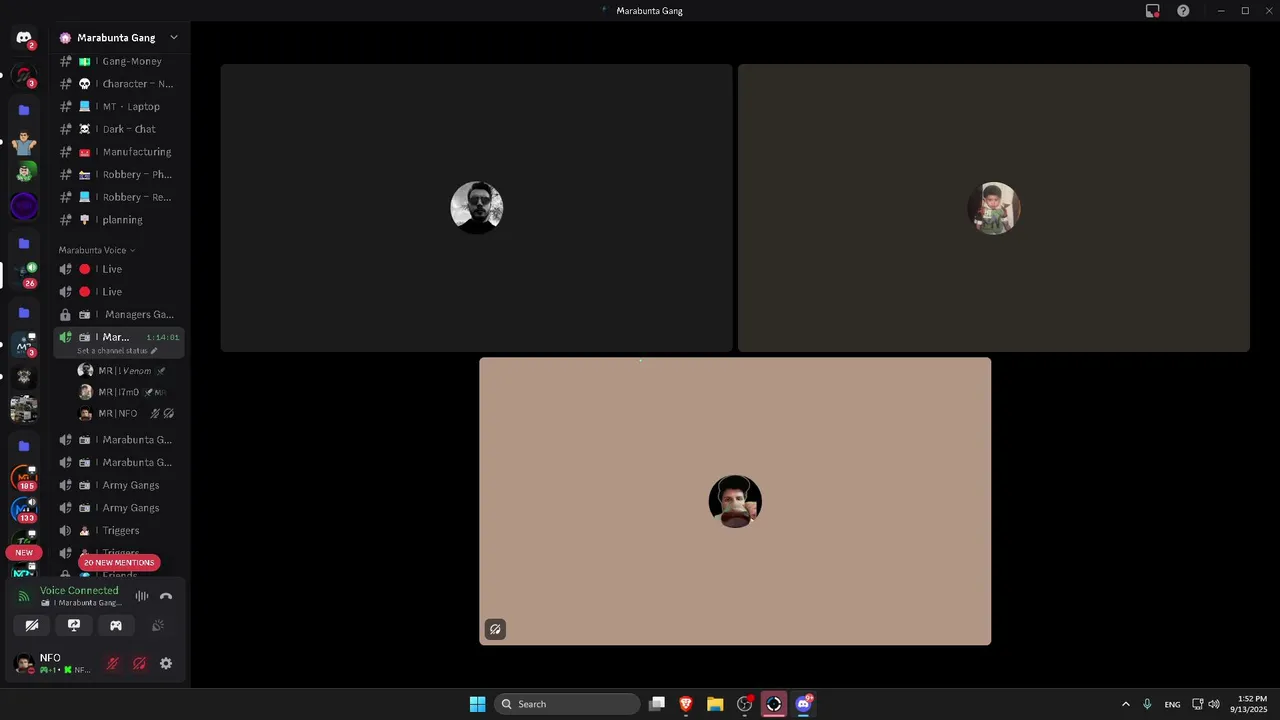Click the Voice Connected status text
The width and height of the screenshot is (1280, 720).
tap(79, 591)
